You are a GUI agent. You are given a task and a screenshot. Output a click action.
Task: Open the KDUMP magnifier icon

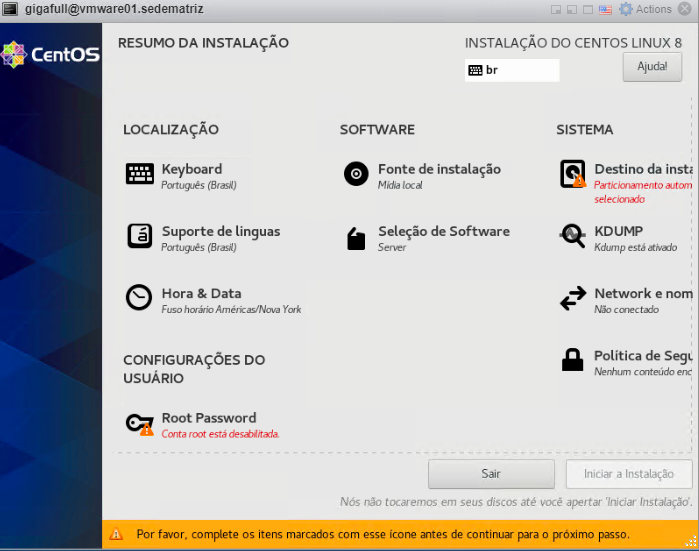coord(572,235)
